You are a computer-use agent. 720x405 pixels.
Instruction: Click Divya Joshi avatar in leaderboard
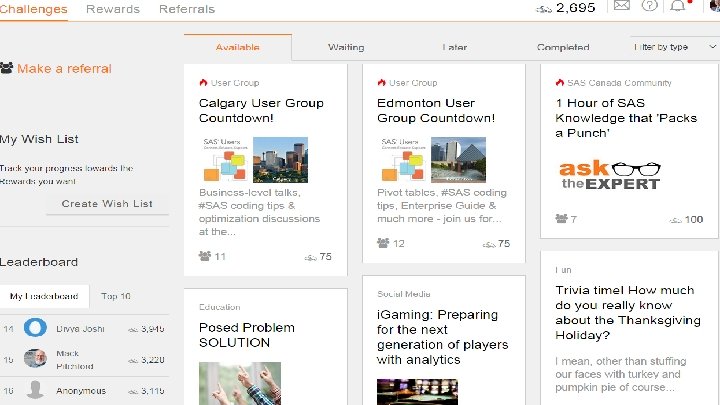[35, 328]
